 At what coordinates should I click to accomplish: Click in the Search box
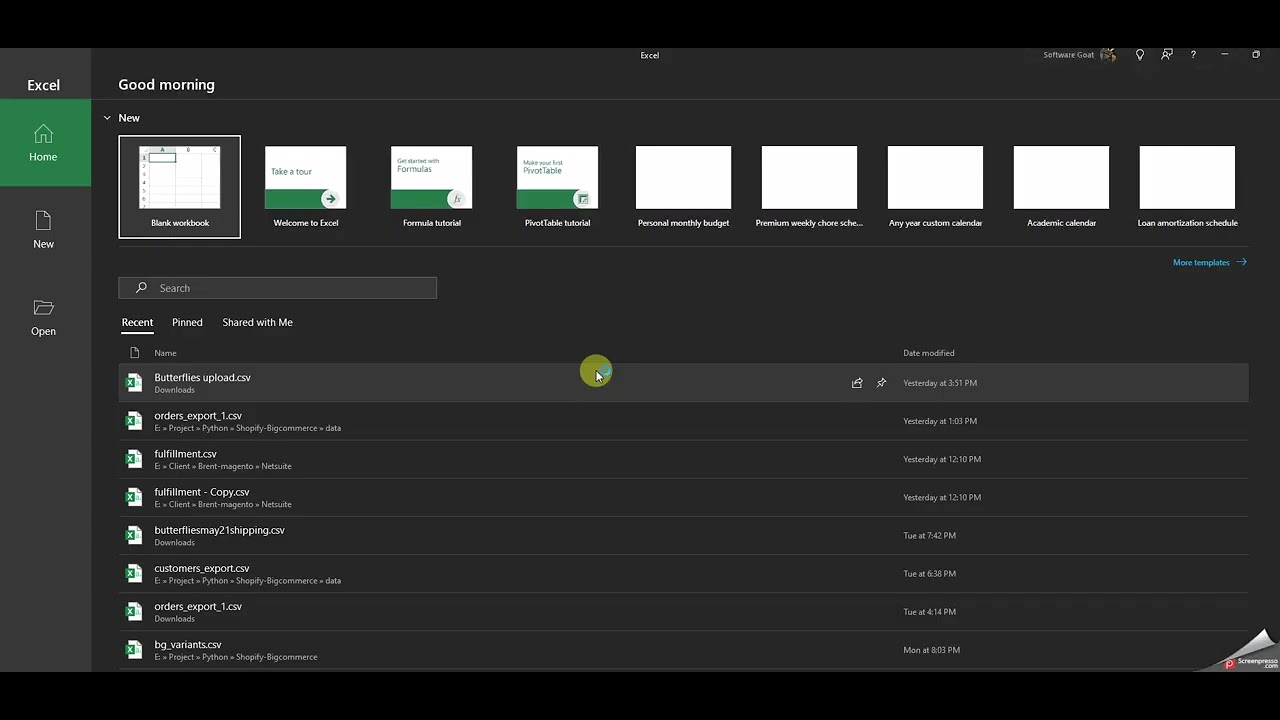[x=278, y=288]
